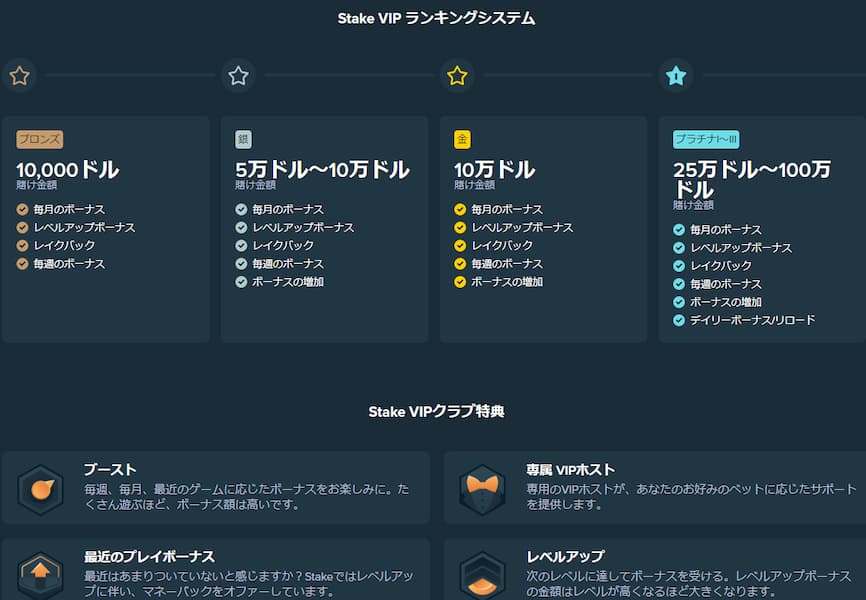866x600 pixels.
Task: Click the 専属 VIPホスト bow tie icon
Action: click(483, 490)
